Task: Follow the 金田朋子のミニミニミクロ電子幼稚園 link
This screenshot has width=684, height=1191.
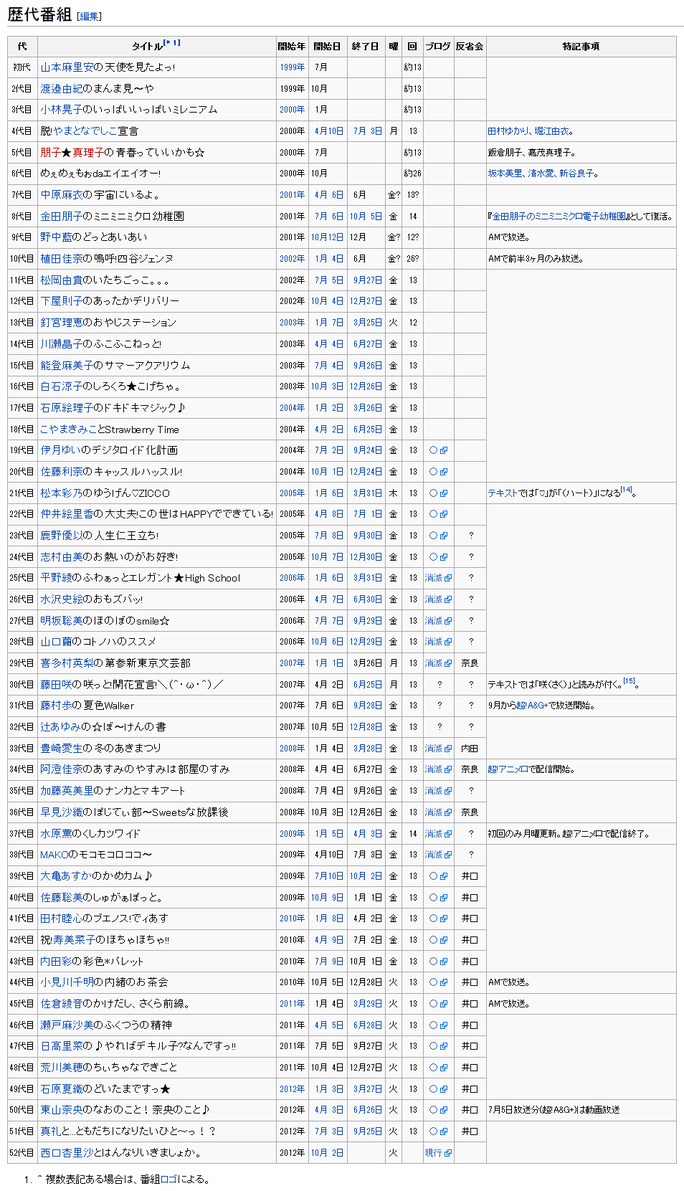Action: [559, 216]
